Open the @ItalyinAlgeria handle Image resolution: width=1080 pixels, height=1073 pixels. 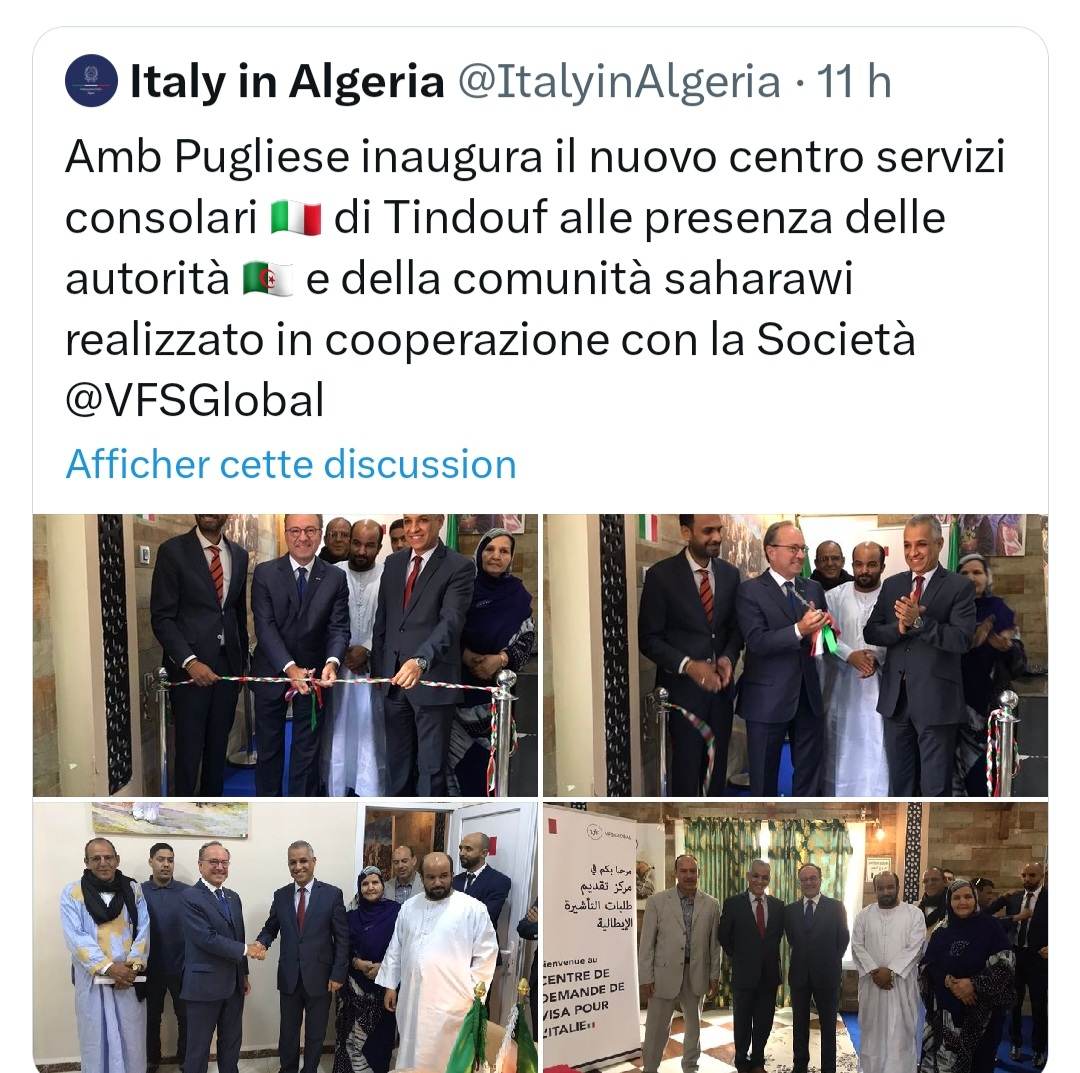click(619, 81)
